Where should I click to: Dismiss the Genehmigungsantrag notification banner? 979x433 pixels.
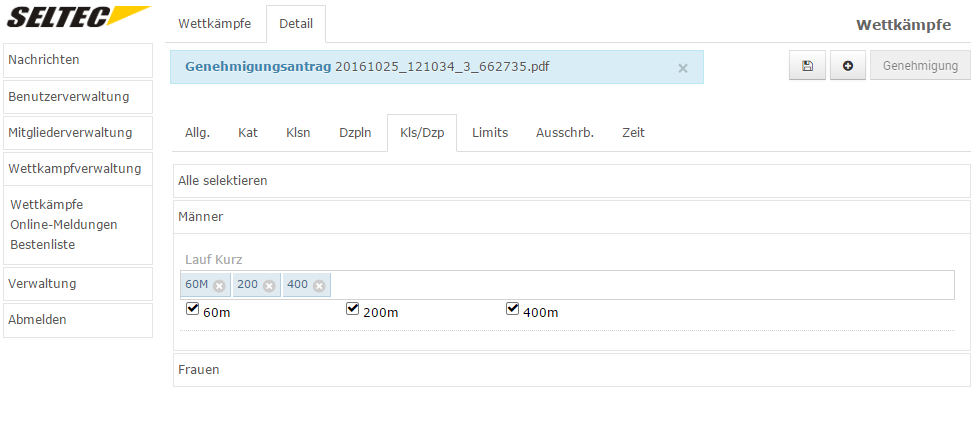tap(683, 68)
